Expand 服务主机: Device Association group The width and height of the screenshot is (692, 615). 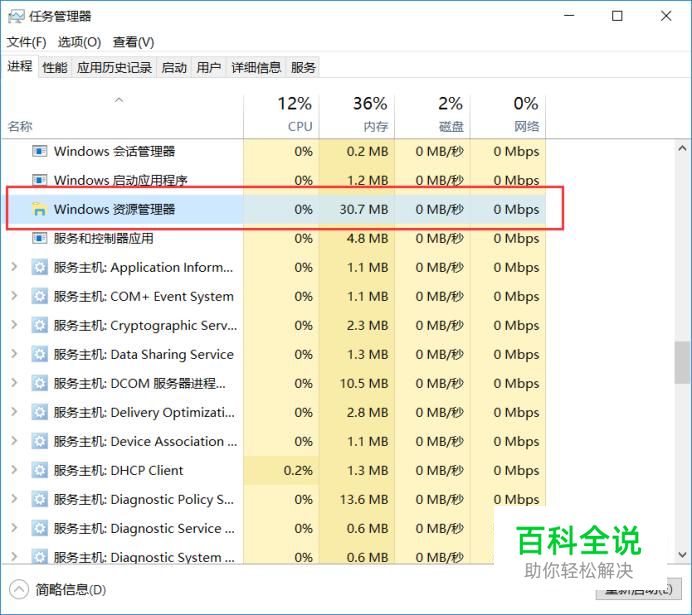(x=14, y=441)
